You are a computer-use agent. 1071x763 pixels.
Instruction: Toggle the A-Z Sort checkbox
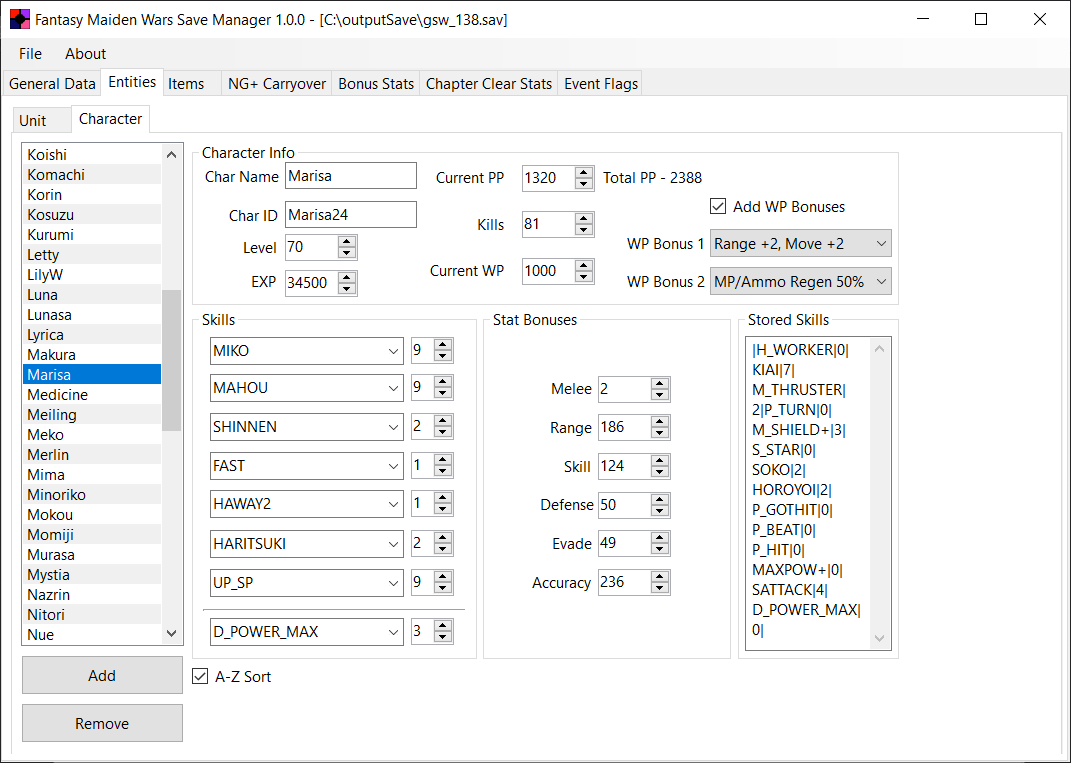200,676
